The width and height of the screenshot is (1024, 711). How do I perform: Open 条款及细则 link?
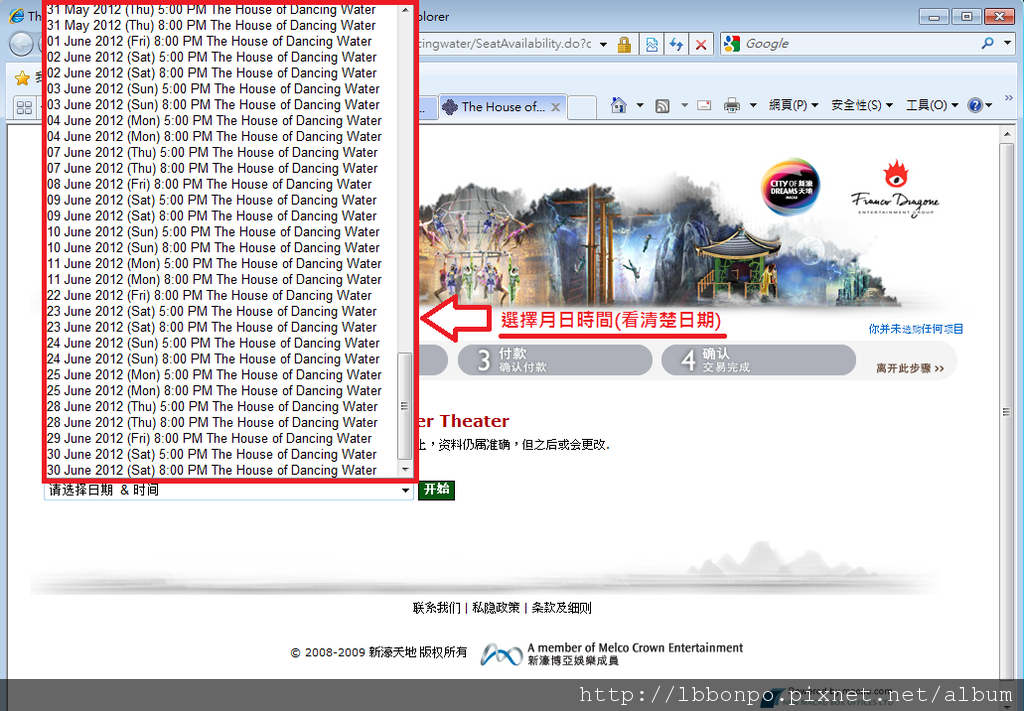click(x=561, y=608)
